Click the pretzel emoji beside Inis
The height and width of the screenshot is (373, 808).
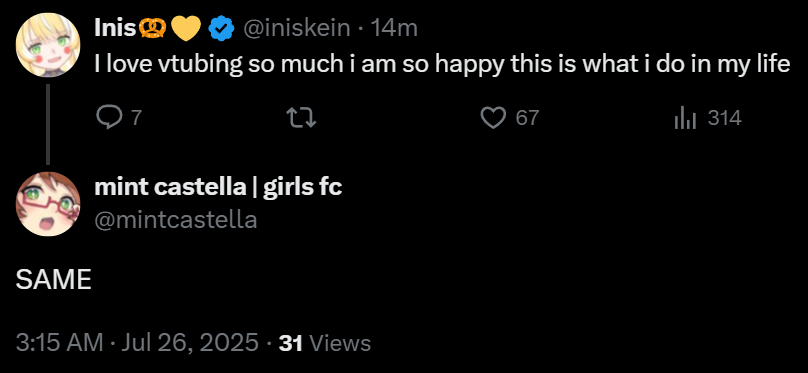[152, 29]
